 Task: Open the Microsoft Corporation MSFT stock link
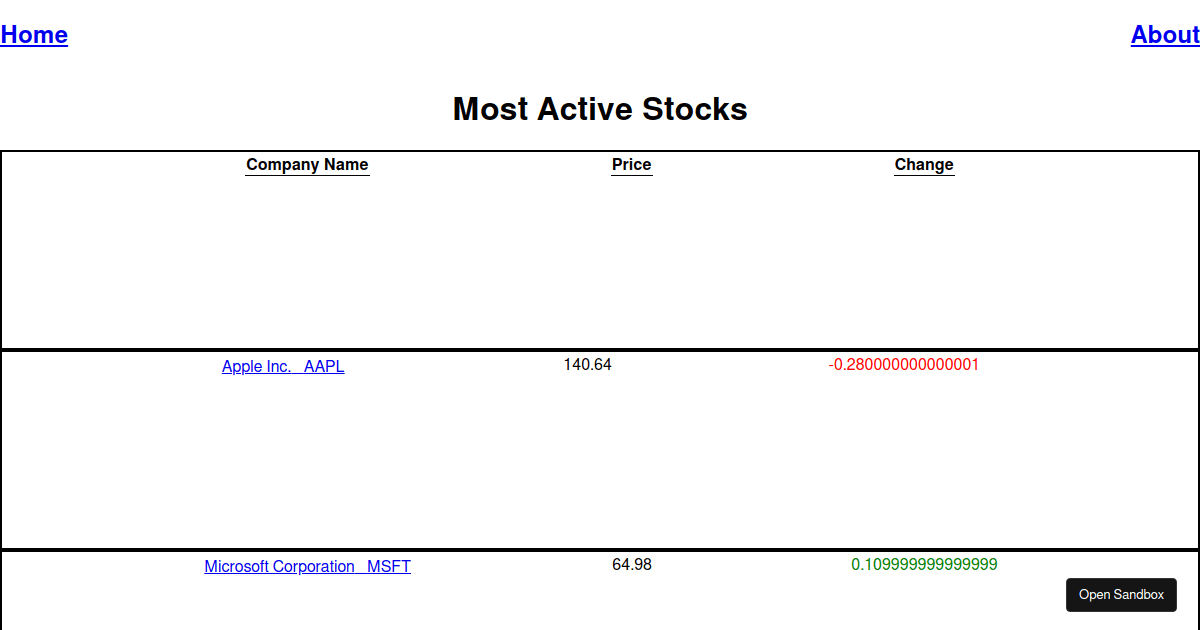307,566
